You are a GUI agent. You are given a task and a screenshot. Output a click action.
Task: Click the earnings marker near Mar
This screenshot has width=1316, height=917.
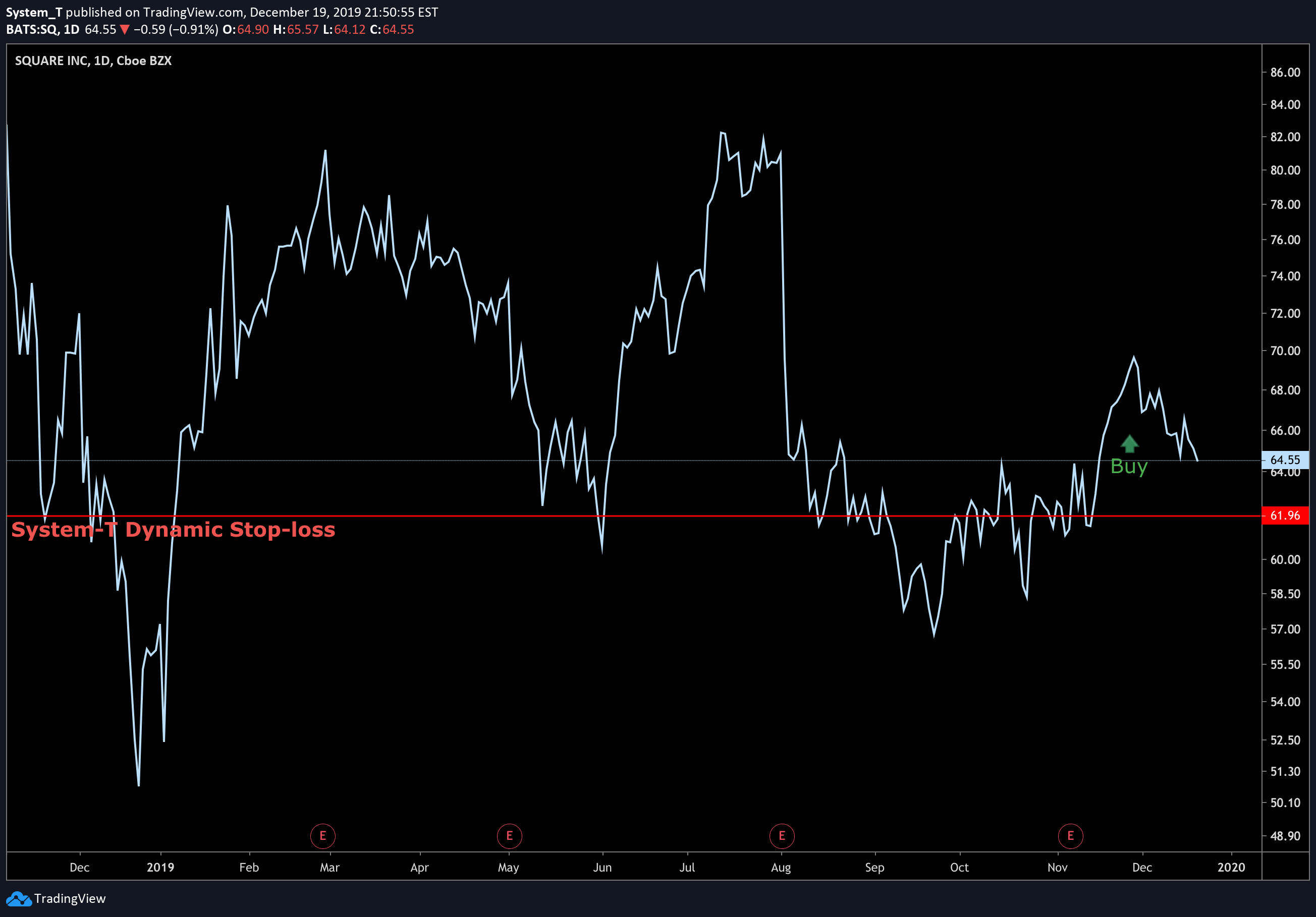(323, 836)
